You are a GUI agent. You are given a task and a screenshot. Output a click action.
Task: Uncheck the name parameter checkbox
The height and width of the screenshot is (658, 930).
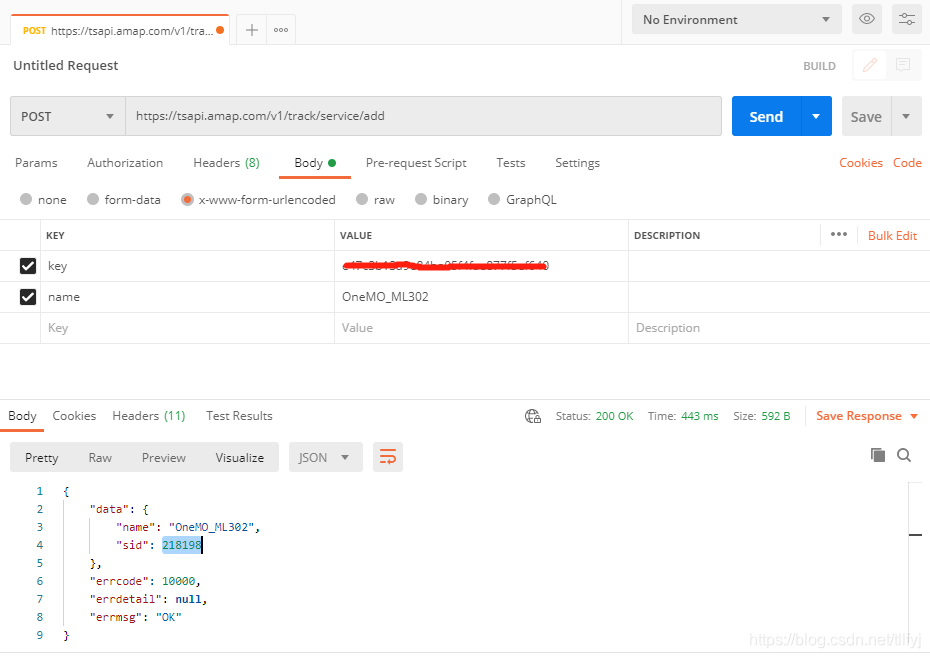28,297
